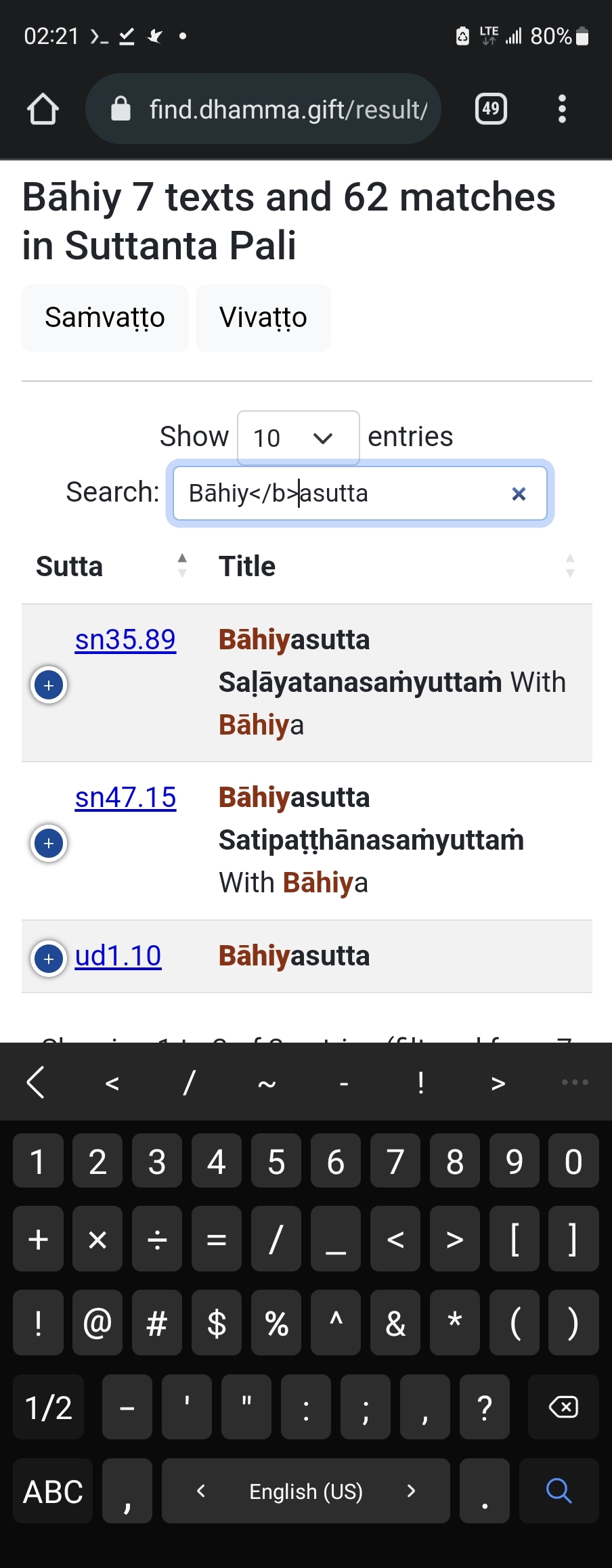
Task: Clear the search field with the X
Action: (x=519, y=494)
